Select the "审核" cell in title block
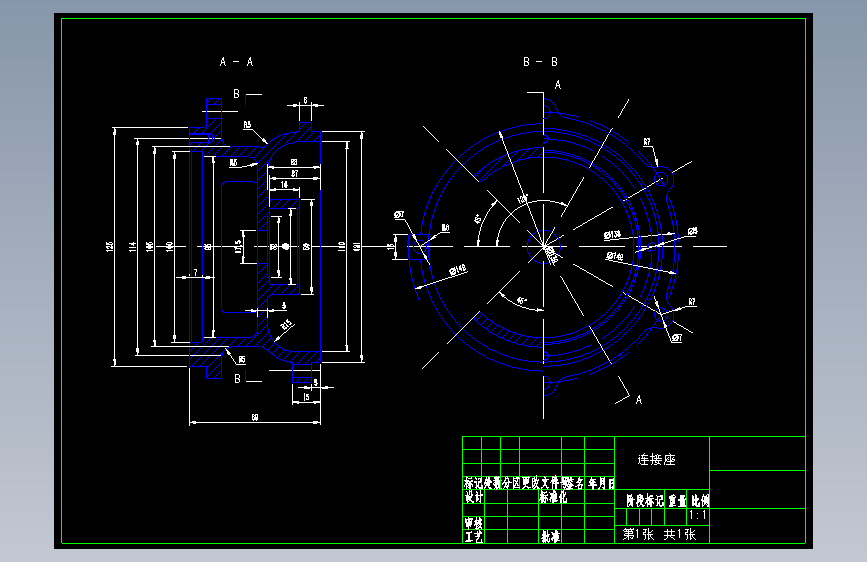The image size is (867, 562). (473, 523)
